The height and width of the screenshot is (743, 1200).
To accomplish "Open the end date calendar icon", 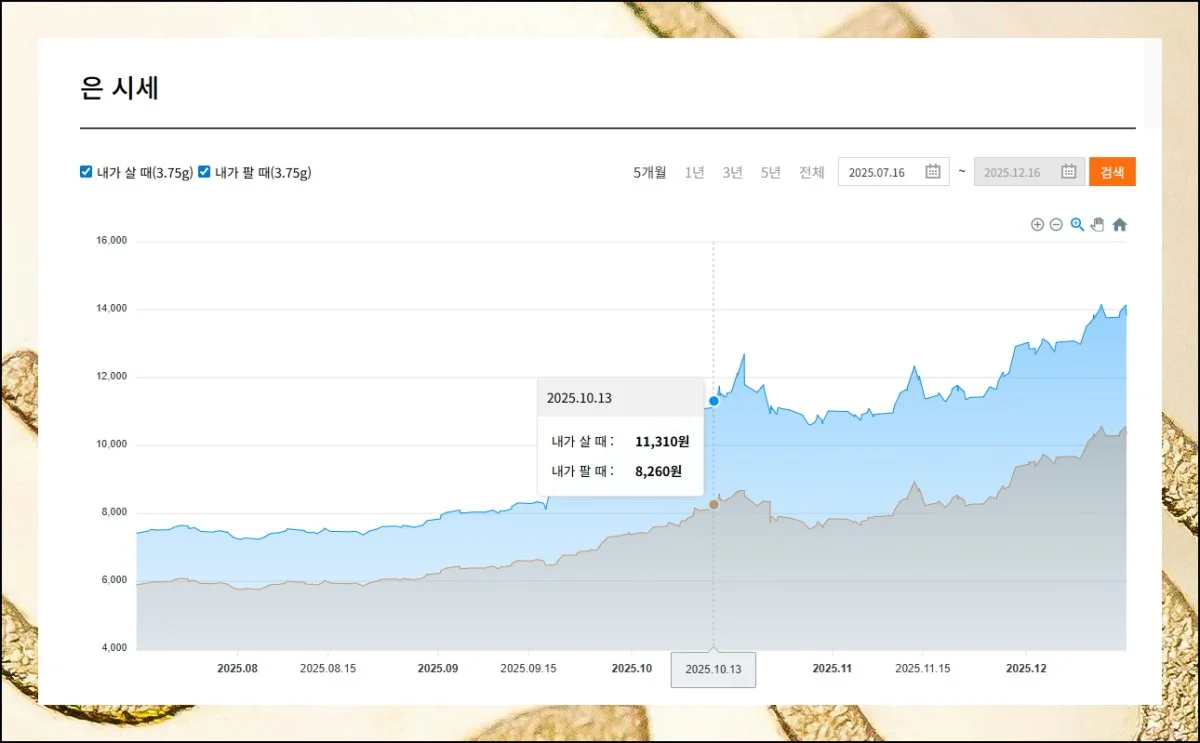I will pos(1068,172).
